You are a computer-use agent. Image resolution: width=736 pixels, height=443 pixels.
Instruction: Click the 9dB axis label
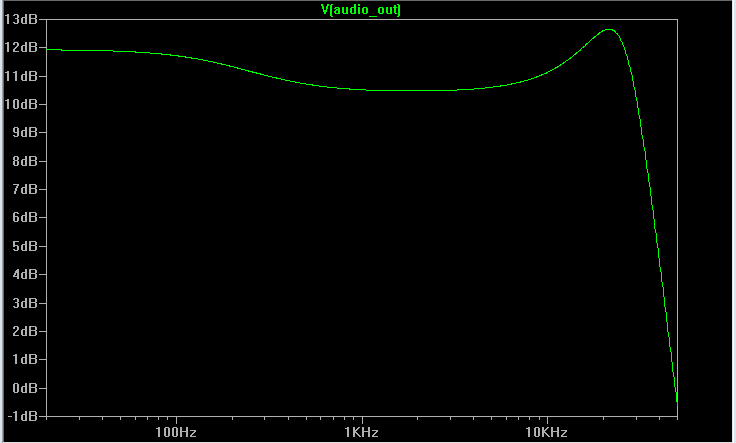click(x=25, y=132)
